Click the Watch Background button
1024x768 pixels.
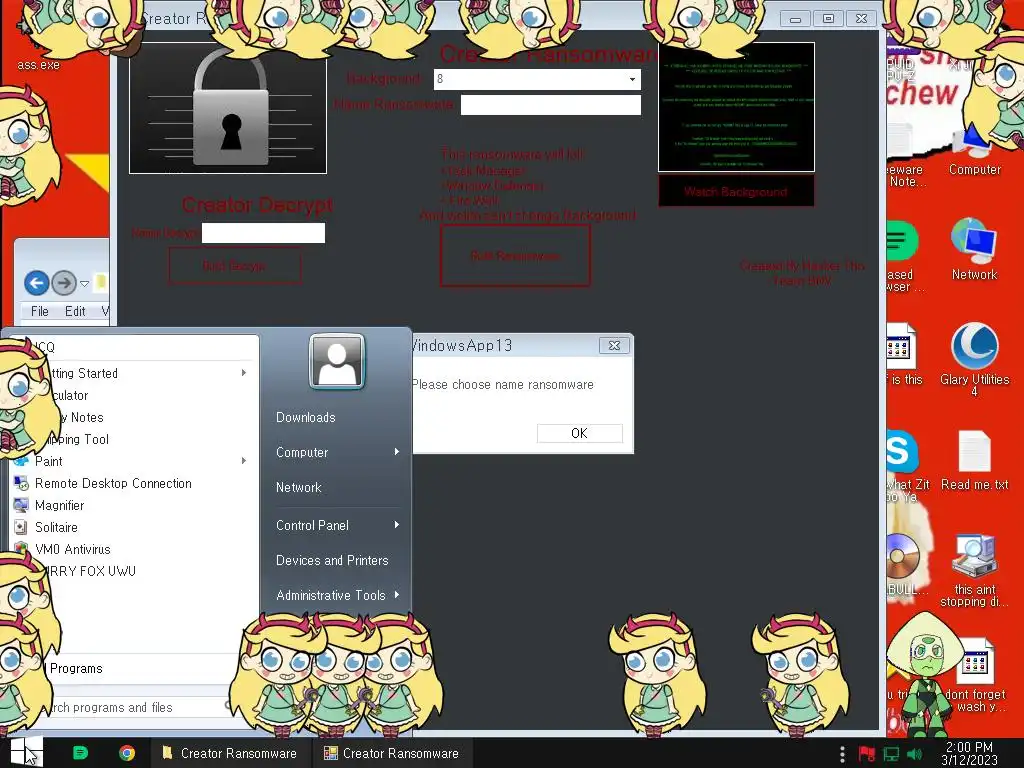tap(735, 191)
